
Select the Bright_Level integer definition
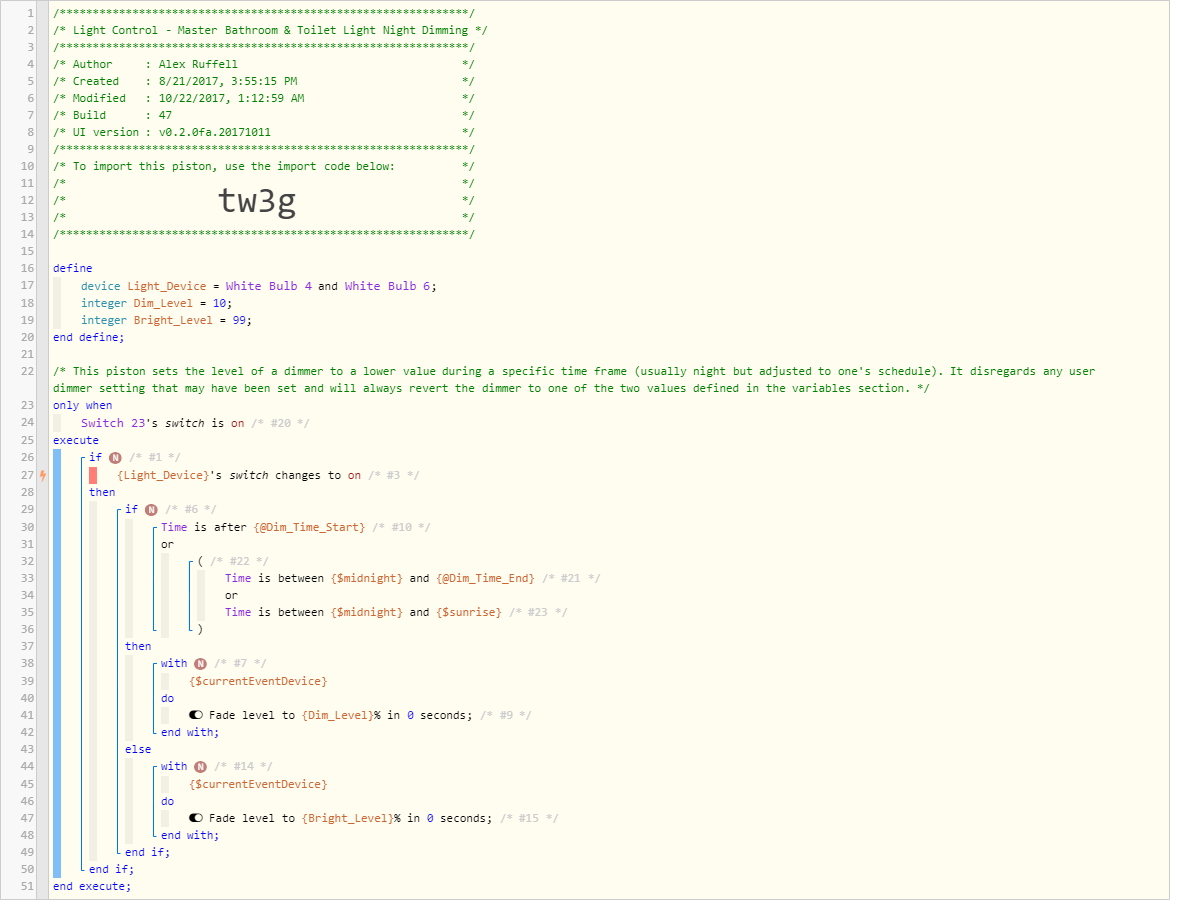pos(166,321)
